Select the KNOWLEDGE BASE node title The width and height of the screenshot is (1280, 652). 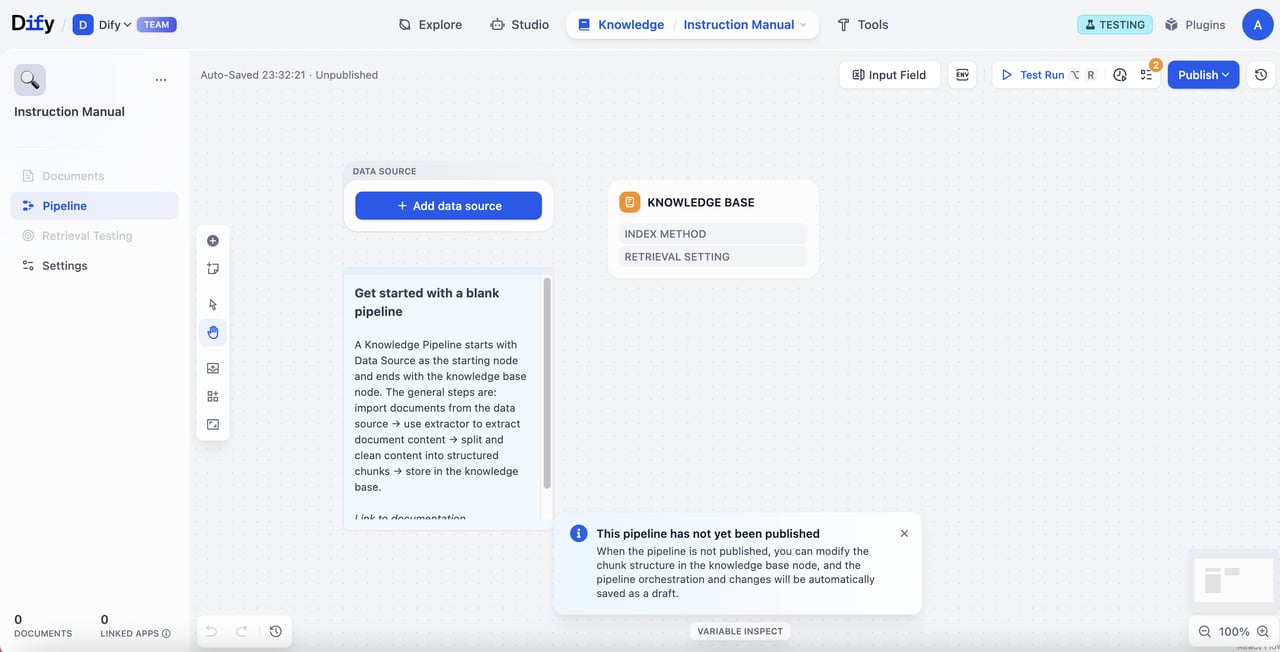[701, 202]
